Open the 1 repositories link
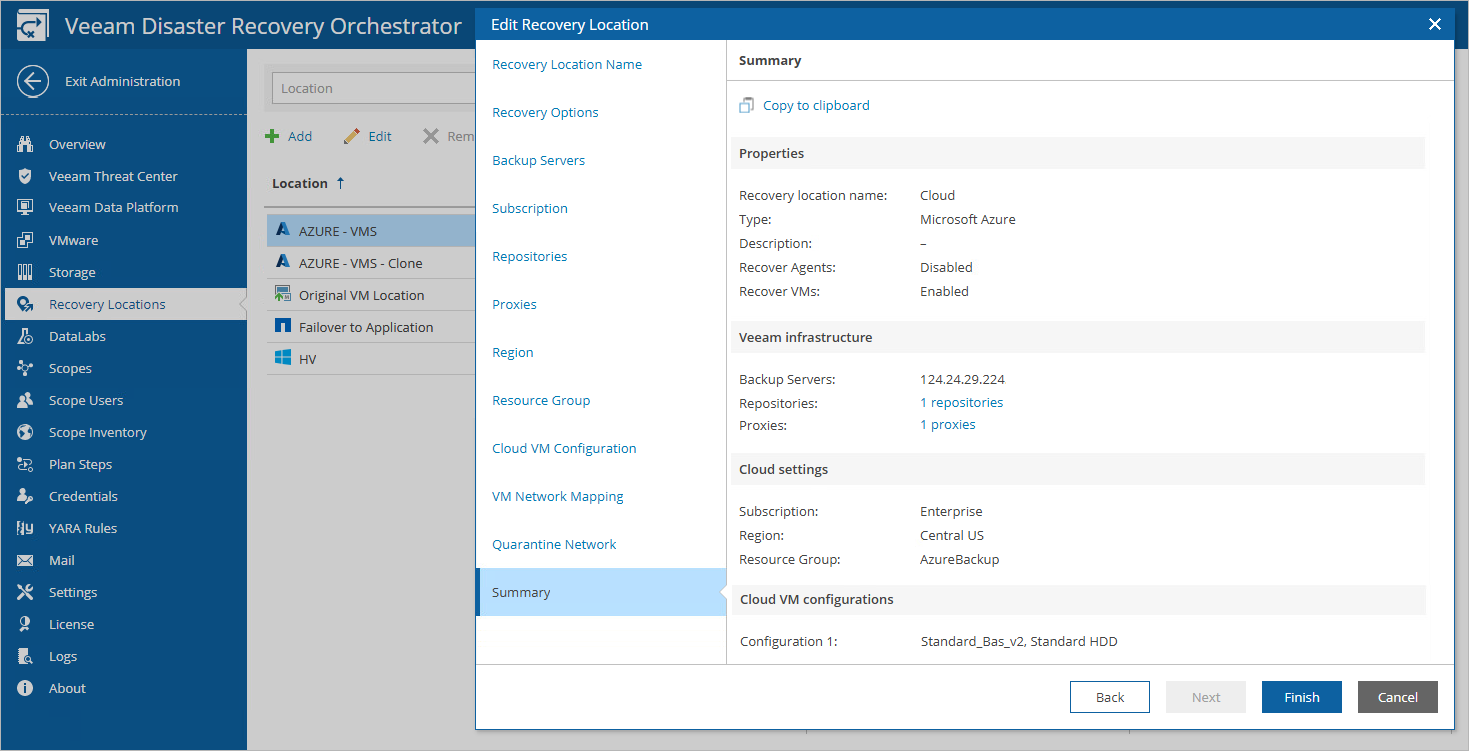This screenshot has height=751, width=1469. point(961,403)
